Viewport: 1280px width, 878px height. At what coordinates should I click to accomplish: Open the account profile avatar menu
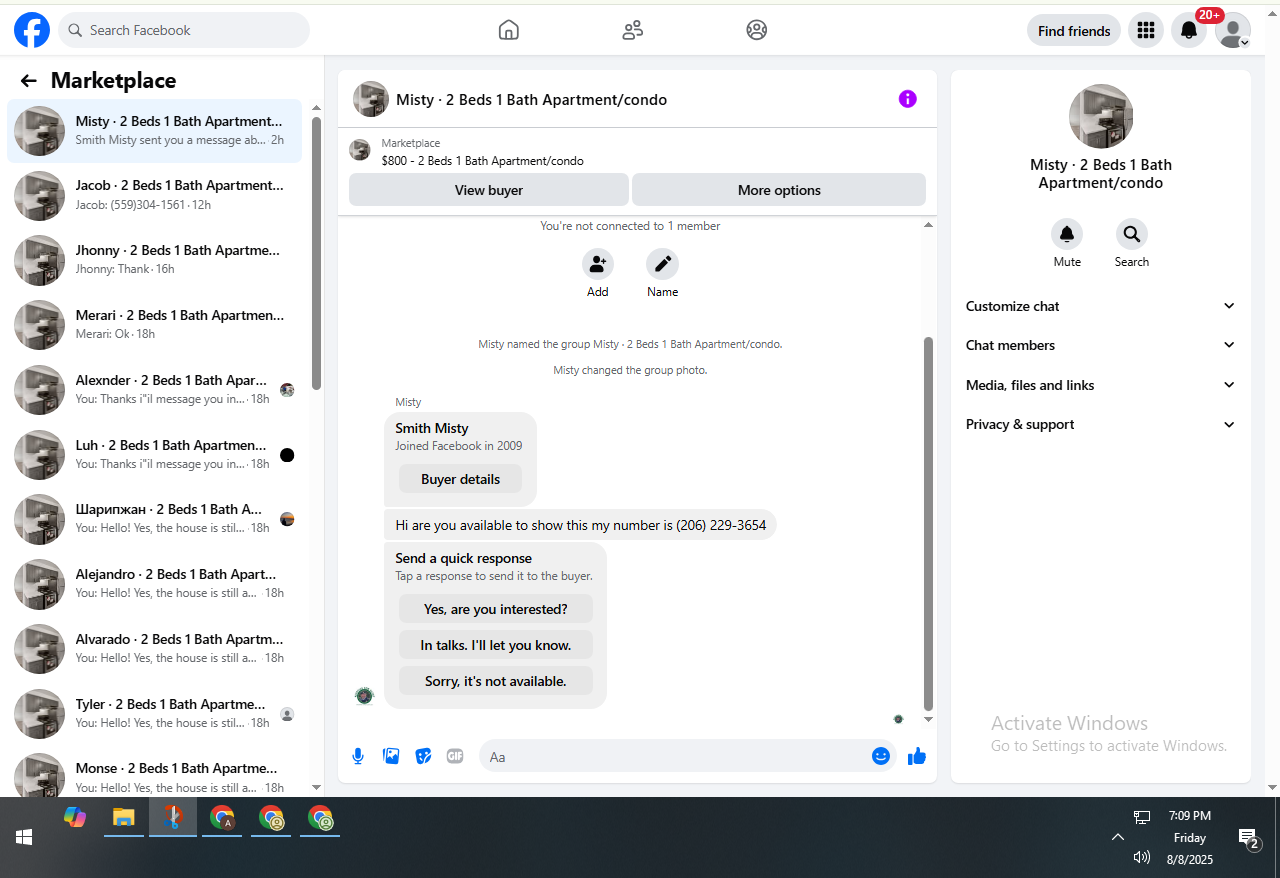[1233, 31]
